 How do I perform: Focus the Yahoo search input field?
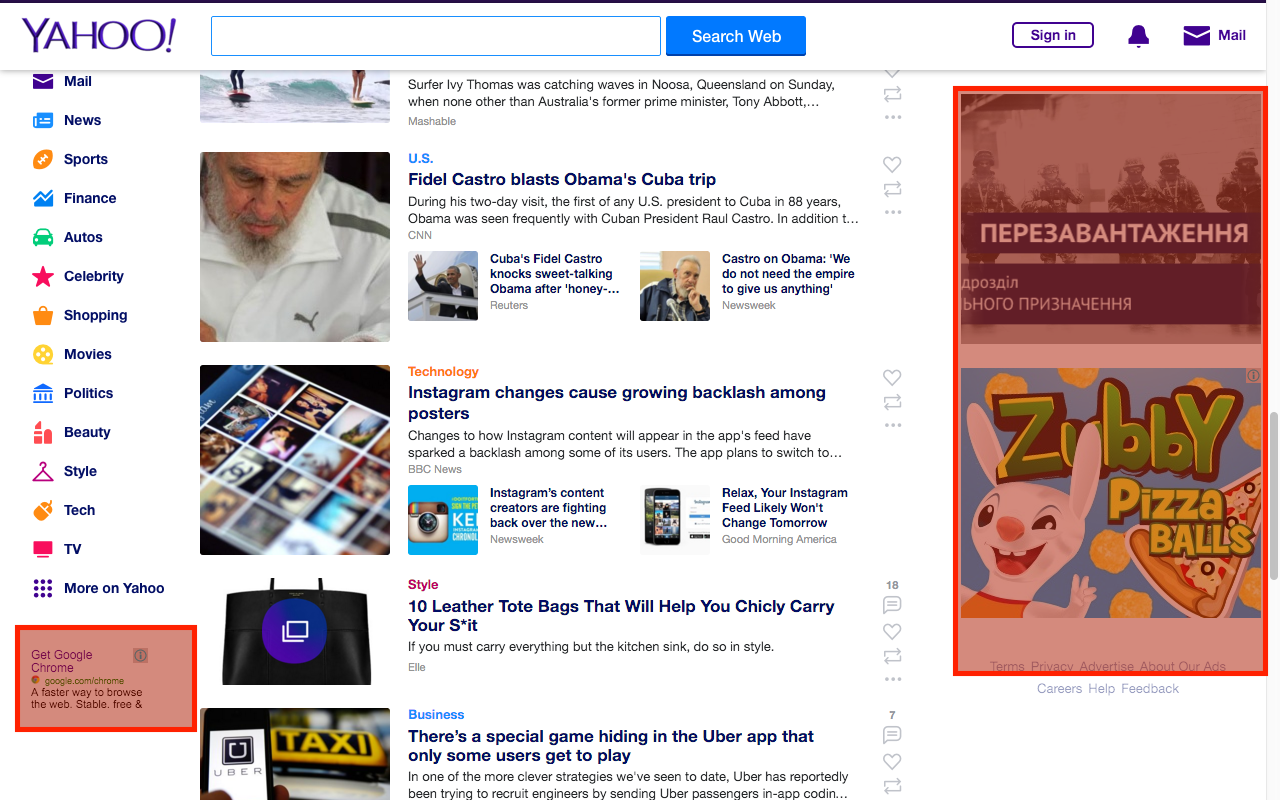click(x=436, y=36)
